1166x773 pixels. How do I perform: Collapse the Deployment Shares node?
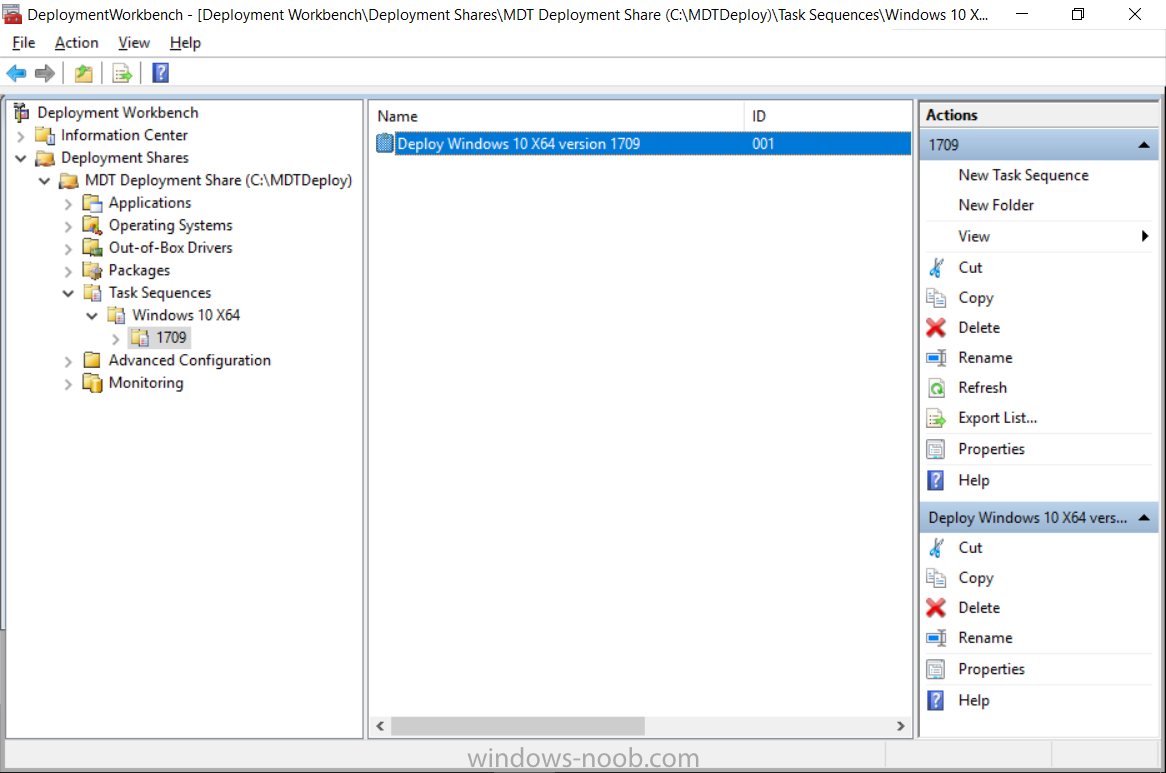click(x=21, y=158)
